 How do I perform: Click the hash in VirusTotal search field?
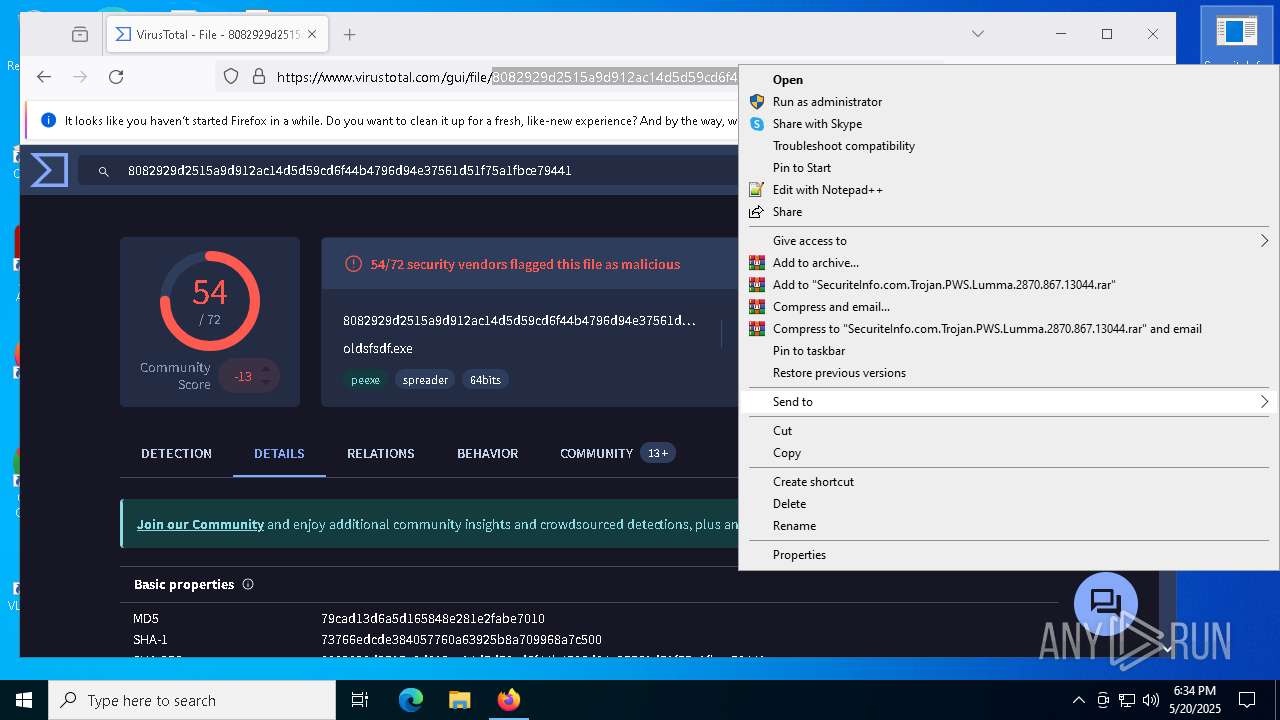(349, 171)
